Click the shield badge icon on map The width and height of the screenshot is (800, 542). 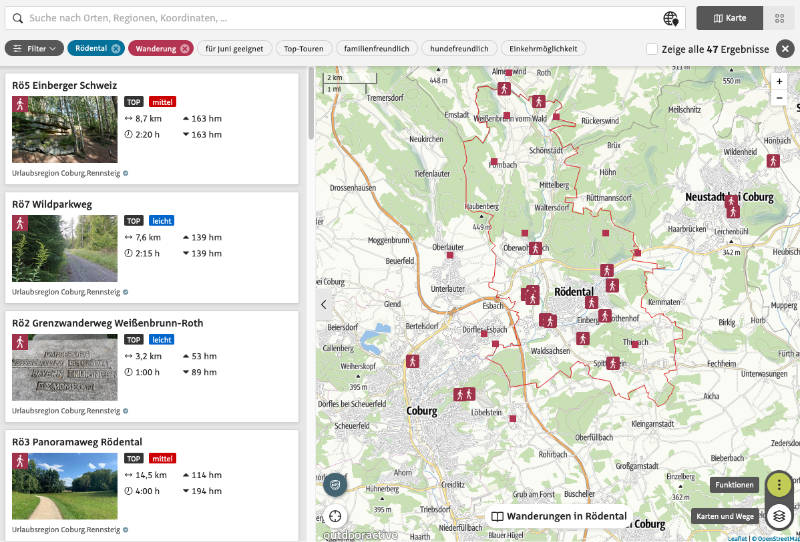pos(335,485)
